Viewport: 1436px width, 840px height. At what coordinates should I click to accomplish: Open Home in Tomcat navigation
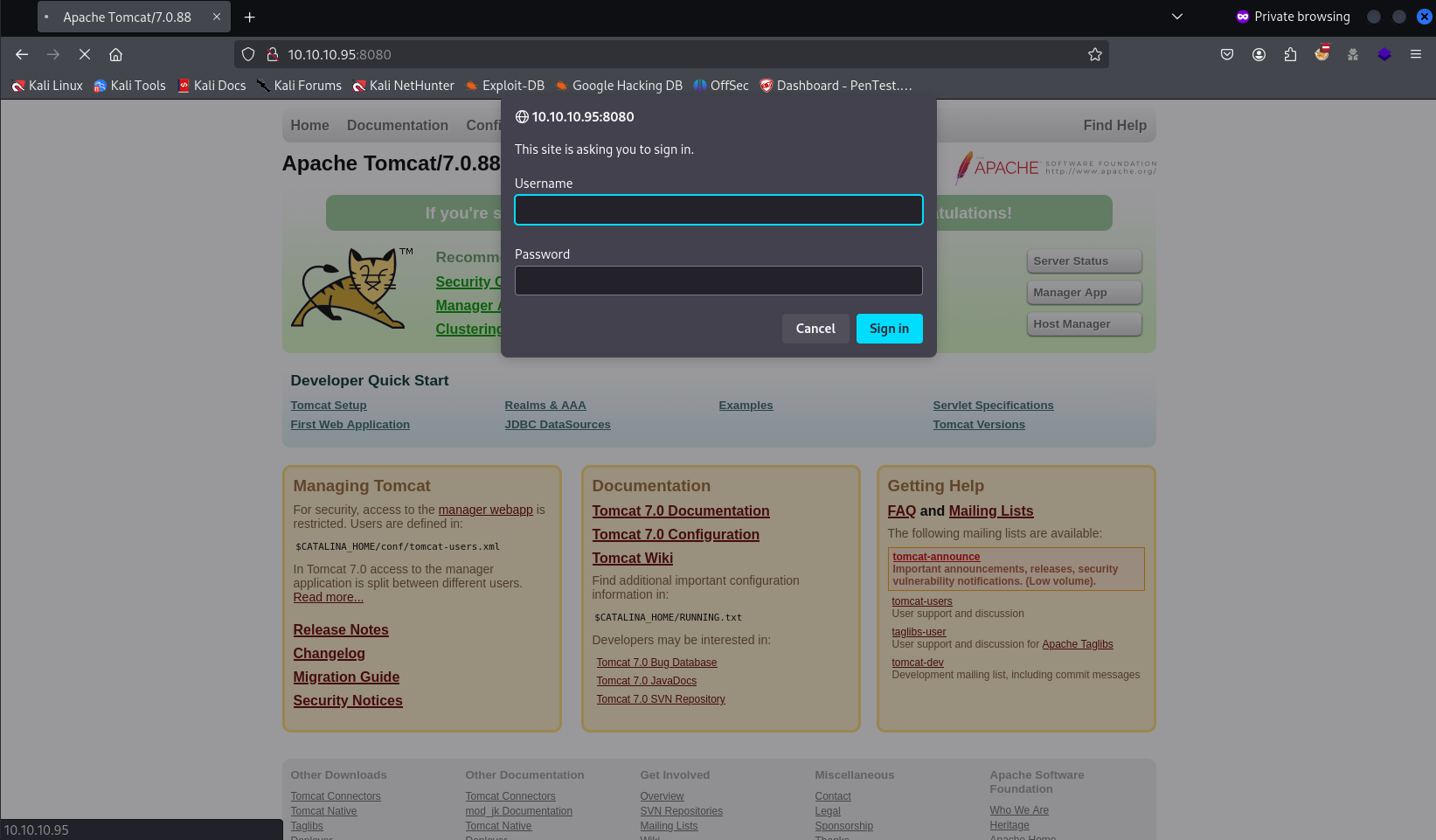pyautogui.click(x=309, y=125)
